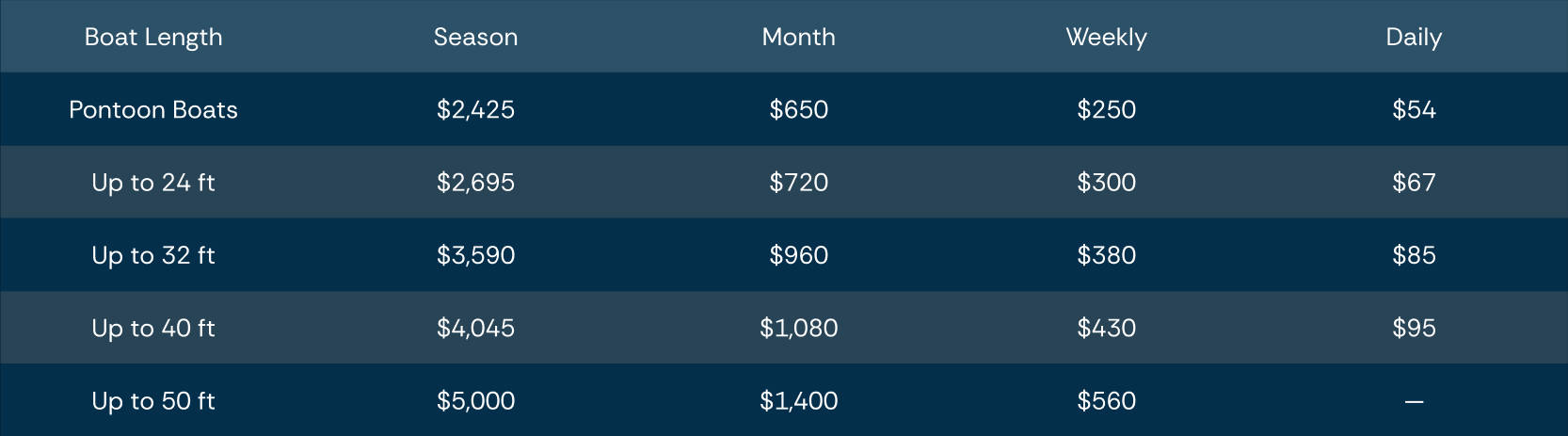Screen dimensions: 1568x436
Task: Select the $4,045 season price
Action: click(475, 328)
